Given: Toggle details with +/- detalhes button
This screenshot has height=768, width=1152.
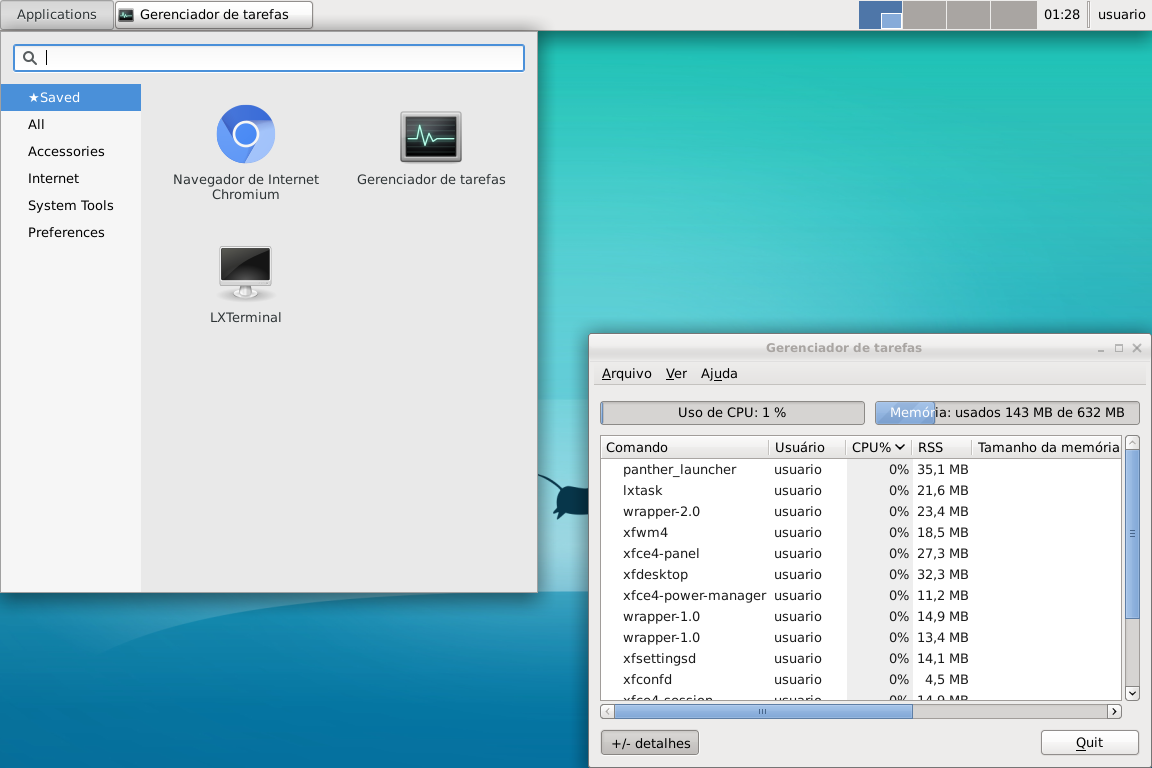Looking at the screenshot, I should [x=649, y=743].
